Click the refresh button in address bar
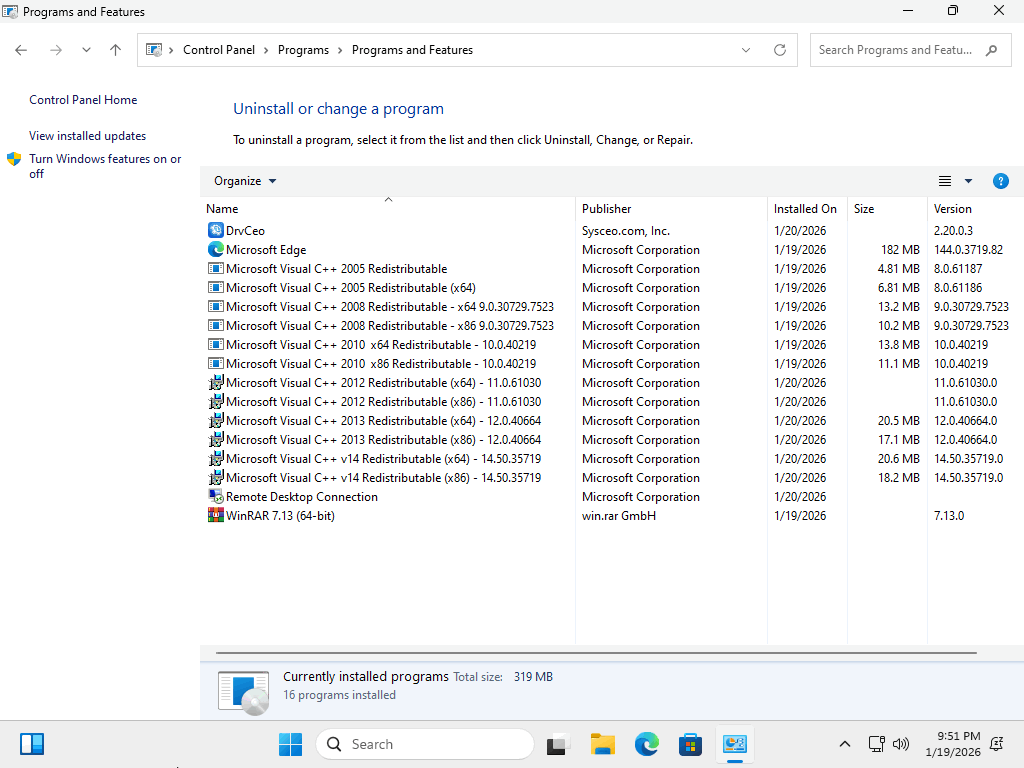This screenshot has width=1024, height=768. 780,50
